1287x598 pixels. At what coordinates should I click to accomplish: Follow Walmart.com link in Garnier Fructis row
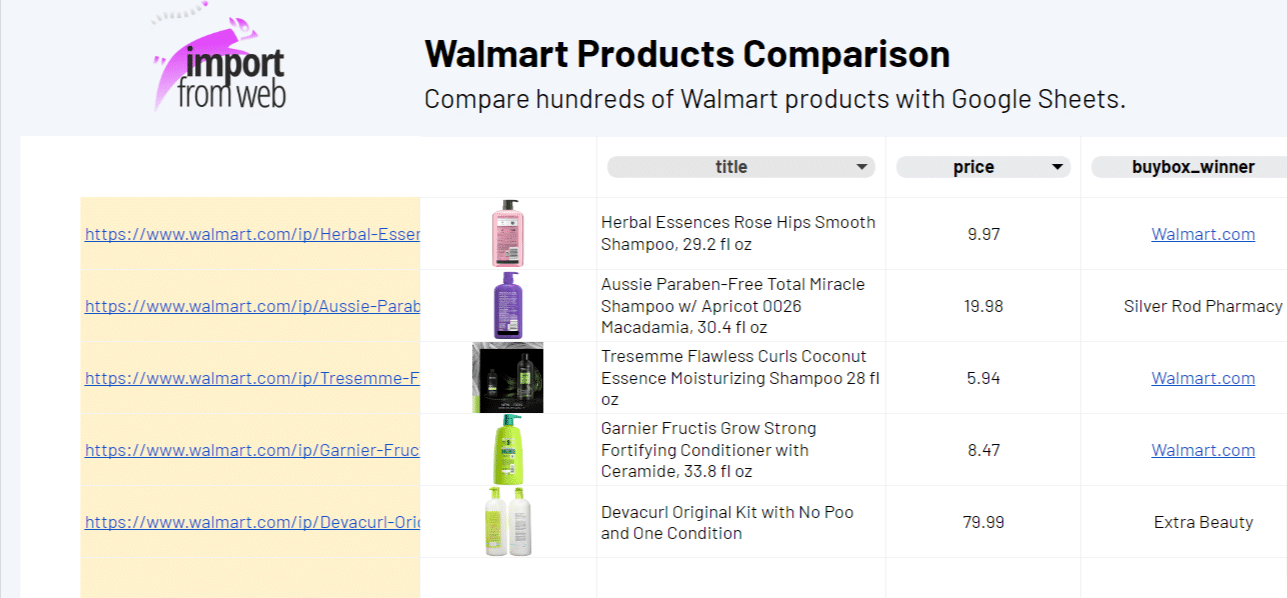[x=1203, y=451]
